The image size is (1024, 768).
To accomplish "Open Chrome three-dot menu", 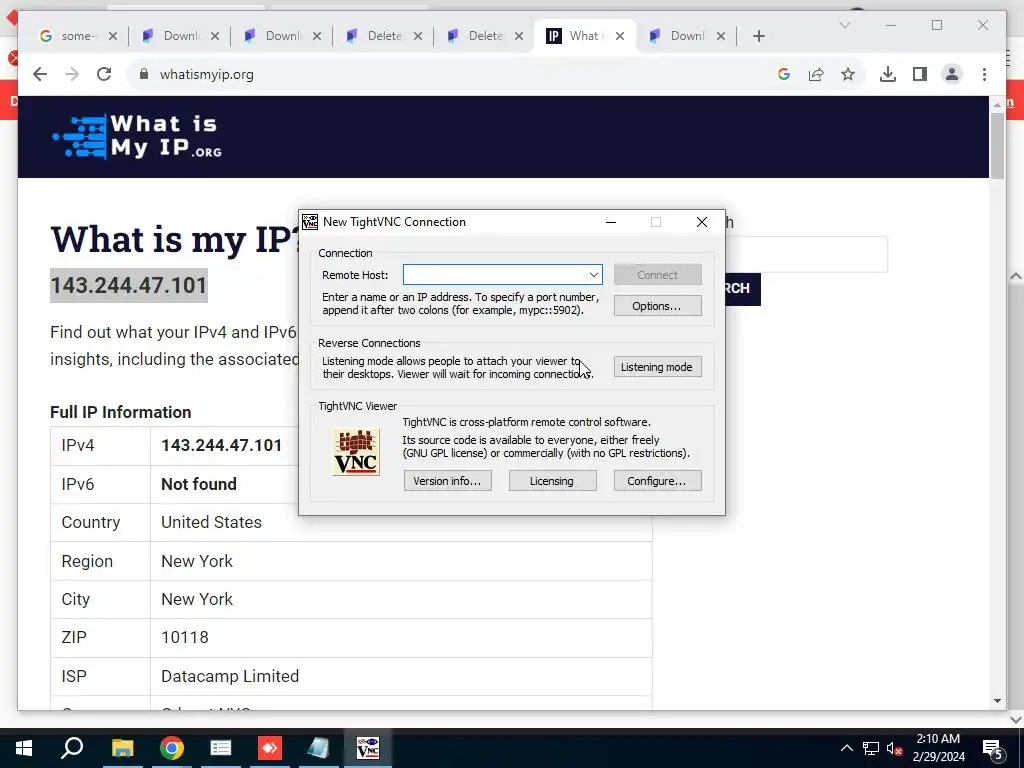I will click(984, 74).
